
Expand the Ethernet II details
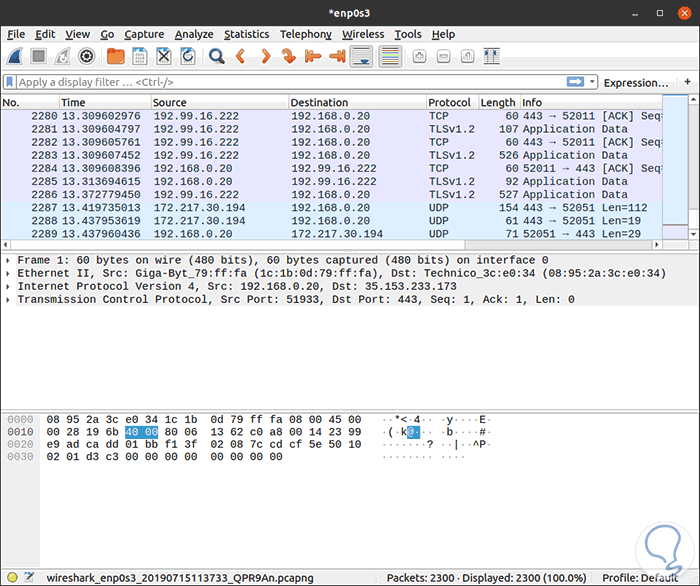point(8,273)
